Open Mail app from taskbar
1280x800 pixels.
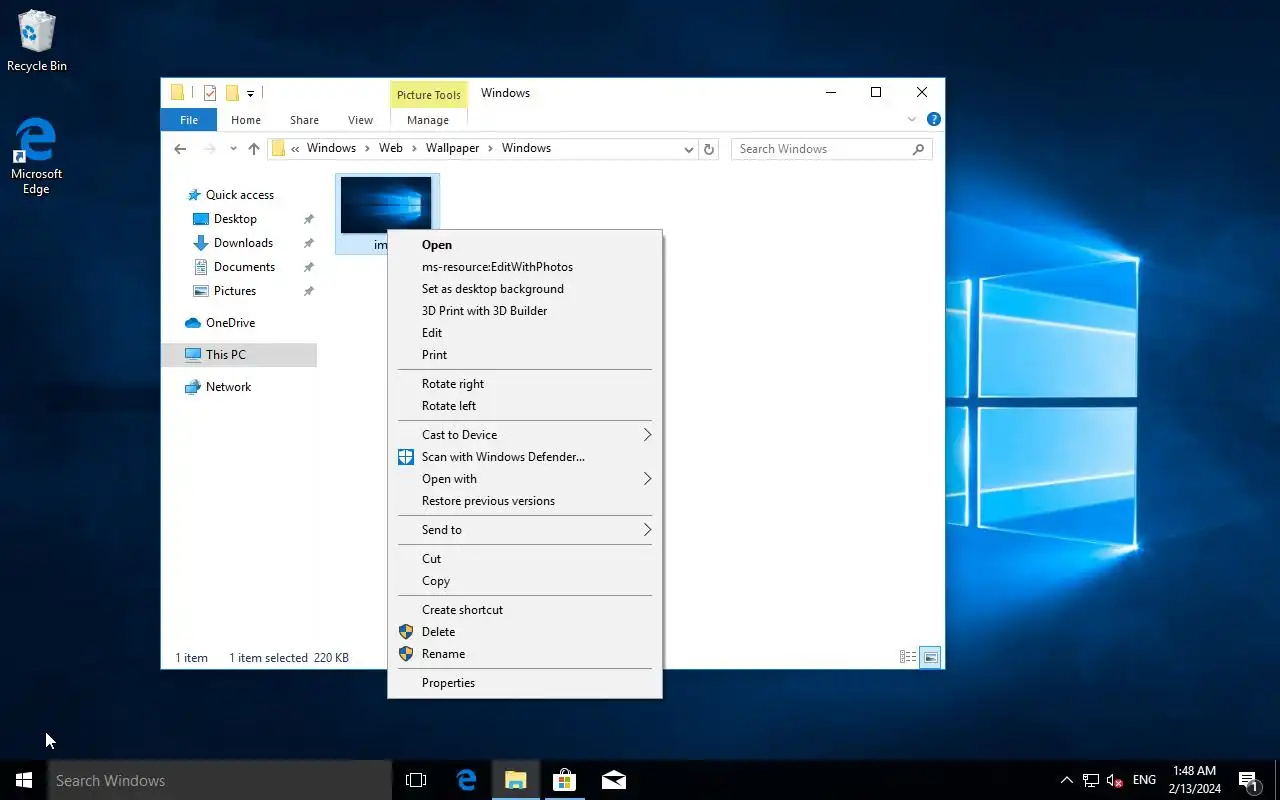614,780
